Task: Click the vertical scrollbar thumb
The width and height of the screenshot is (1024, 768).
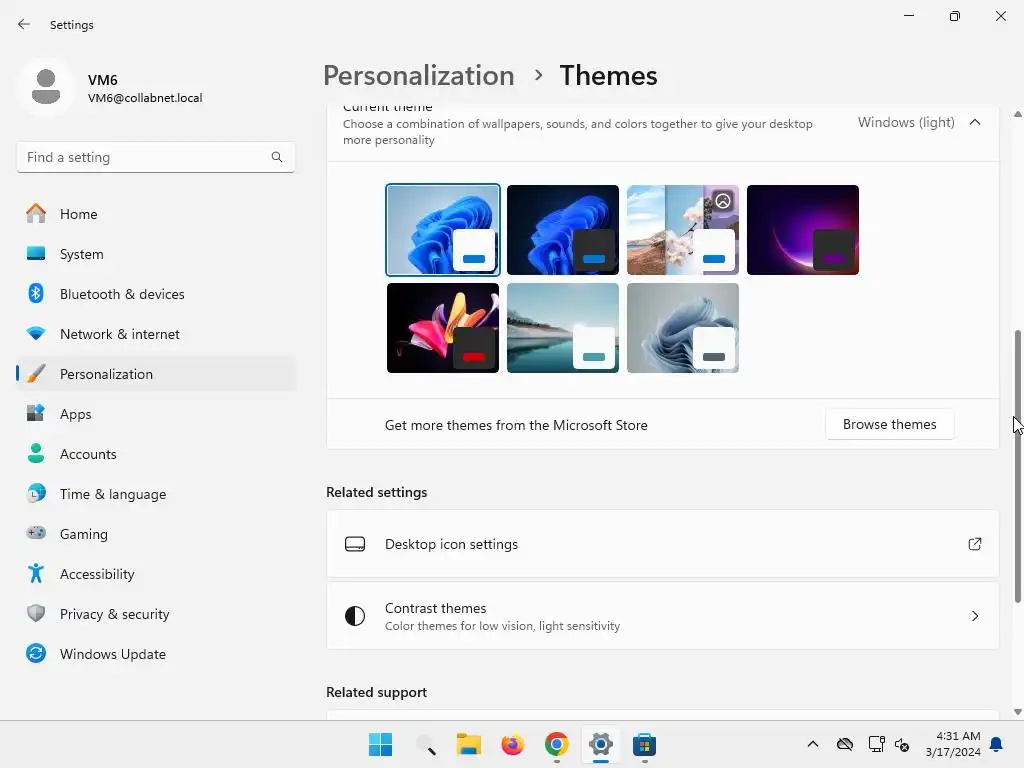Action: point(1017,467)
